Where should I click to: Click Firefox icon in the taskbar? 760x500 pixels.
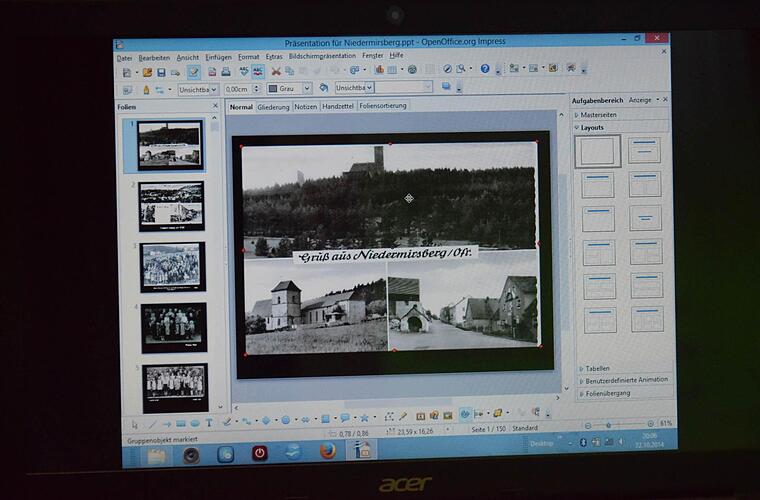[326, 452]
